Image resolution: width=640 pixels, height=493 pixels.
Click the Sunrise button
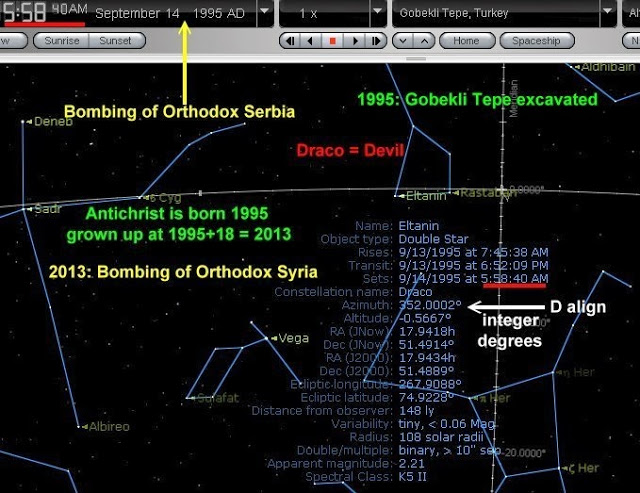pyautogui.click(x=62, y=41)
